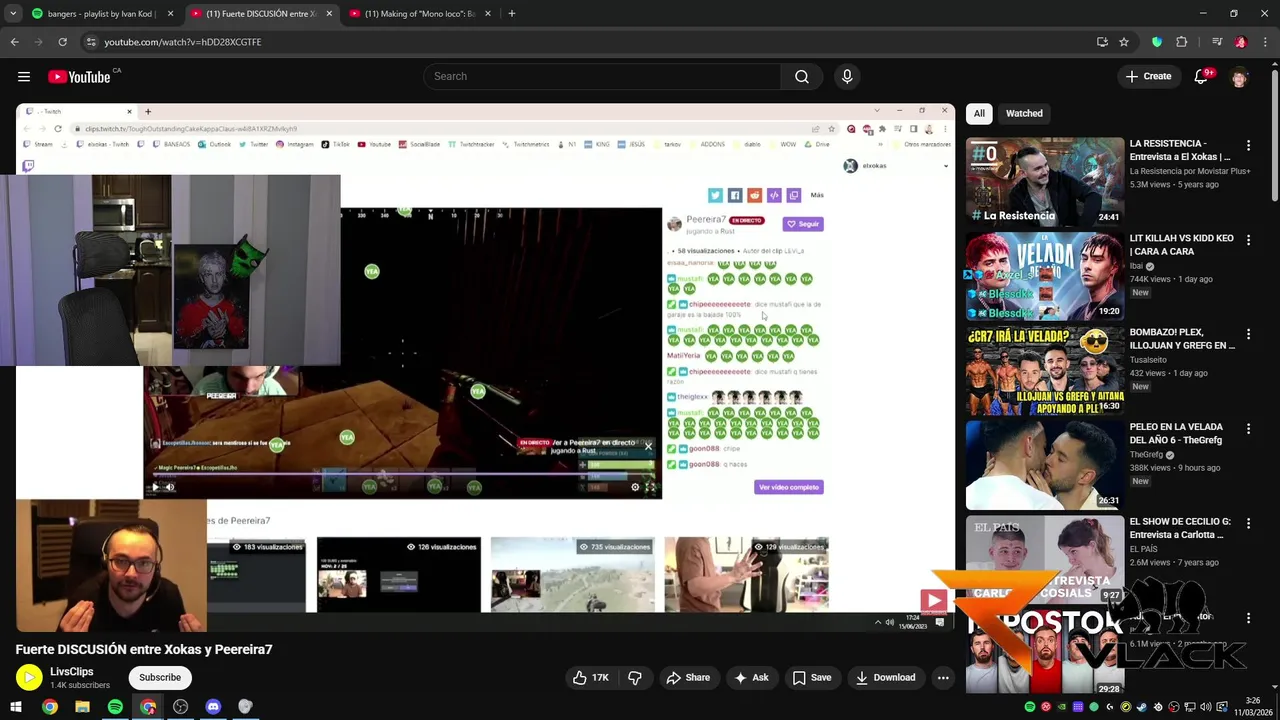Screen dimensions: 1280x720
Task: Open the LivsClips channel name link
Action: point(72,672)
